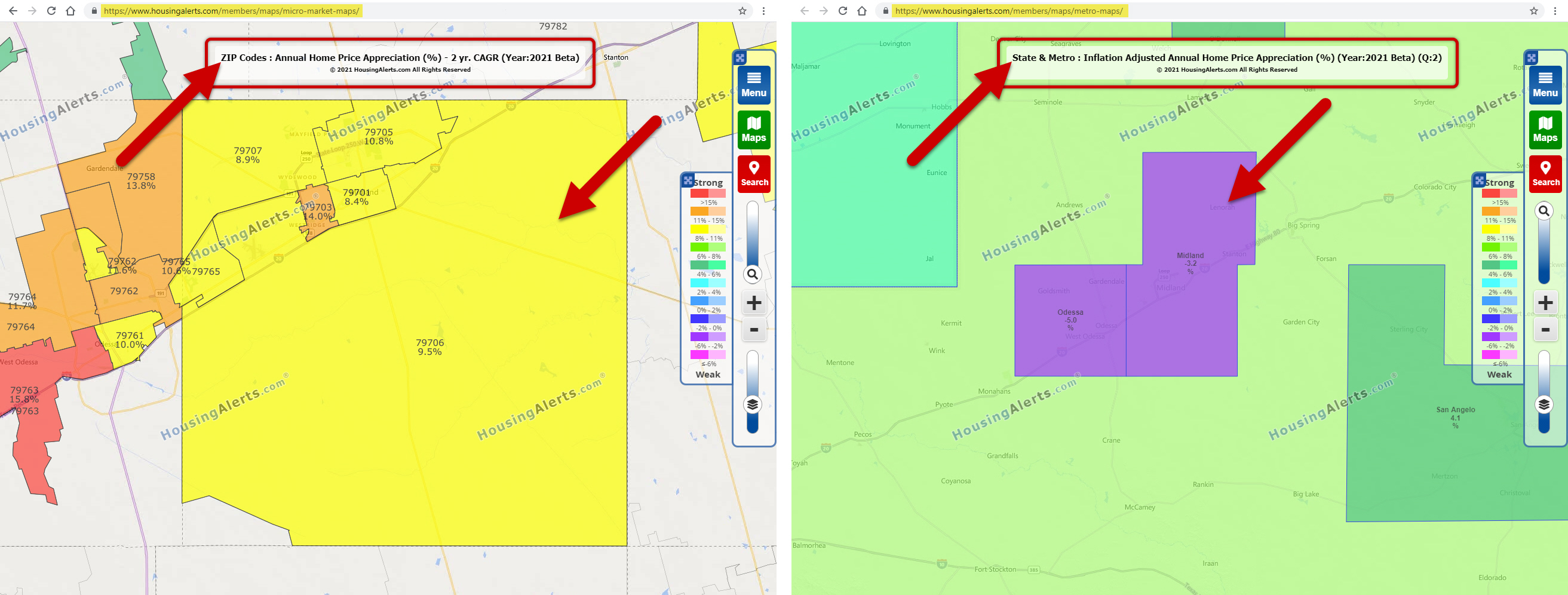This screenshot has height=595, width=1568.
Task: Select ZIP 79761 region labeled 10.0%
Action: pyautogui.click(x=130, y=340)
